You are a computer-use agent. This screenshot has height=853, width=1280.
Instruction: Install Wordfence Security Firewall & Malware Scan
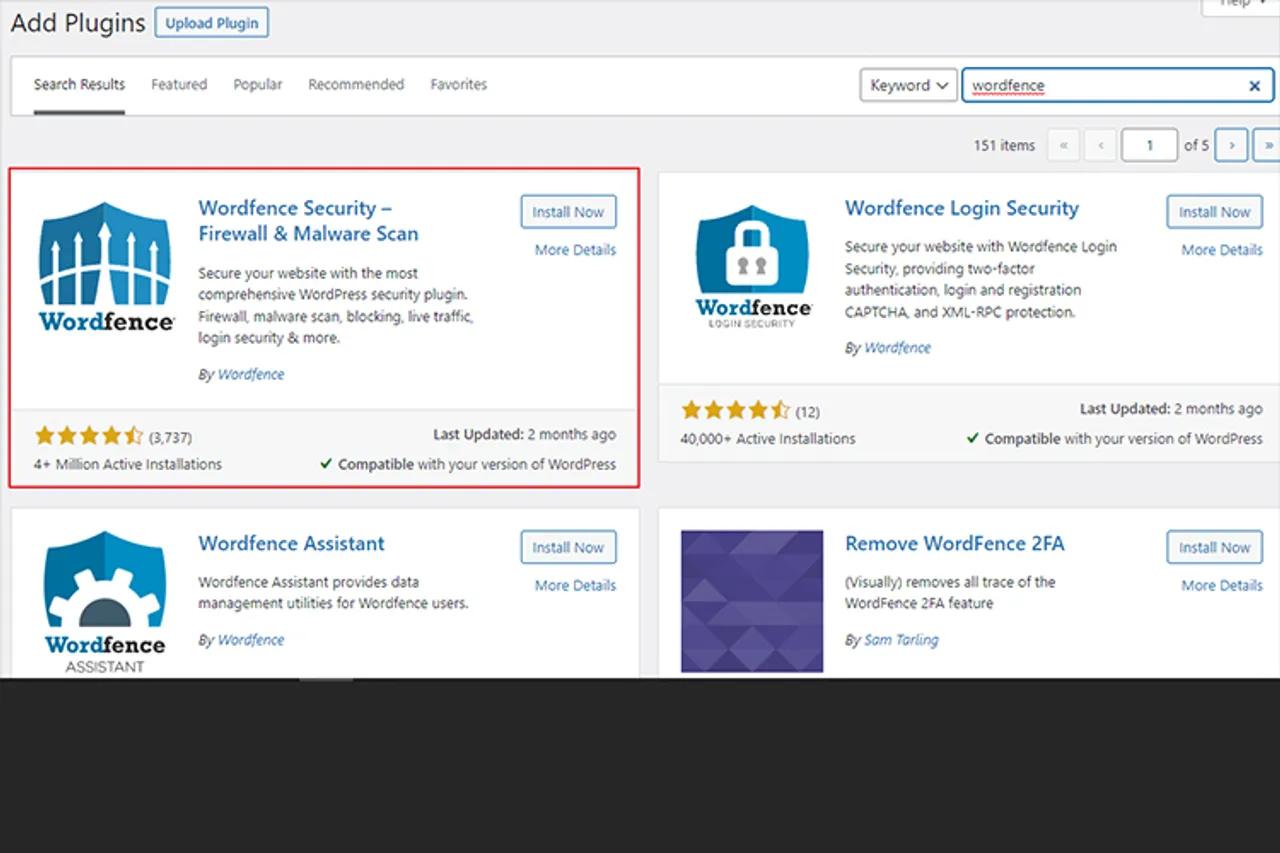point(568,212)
